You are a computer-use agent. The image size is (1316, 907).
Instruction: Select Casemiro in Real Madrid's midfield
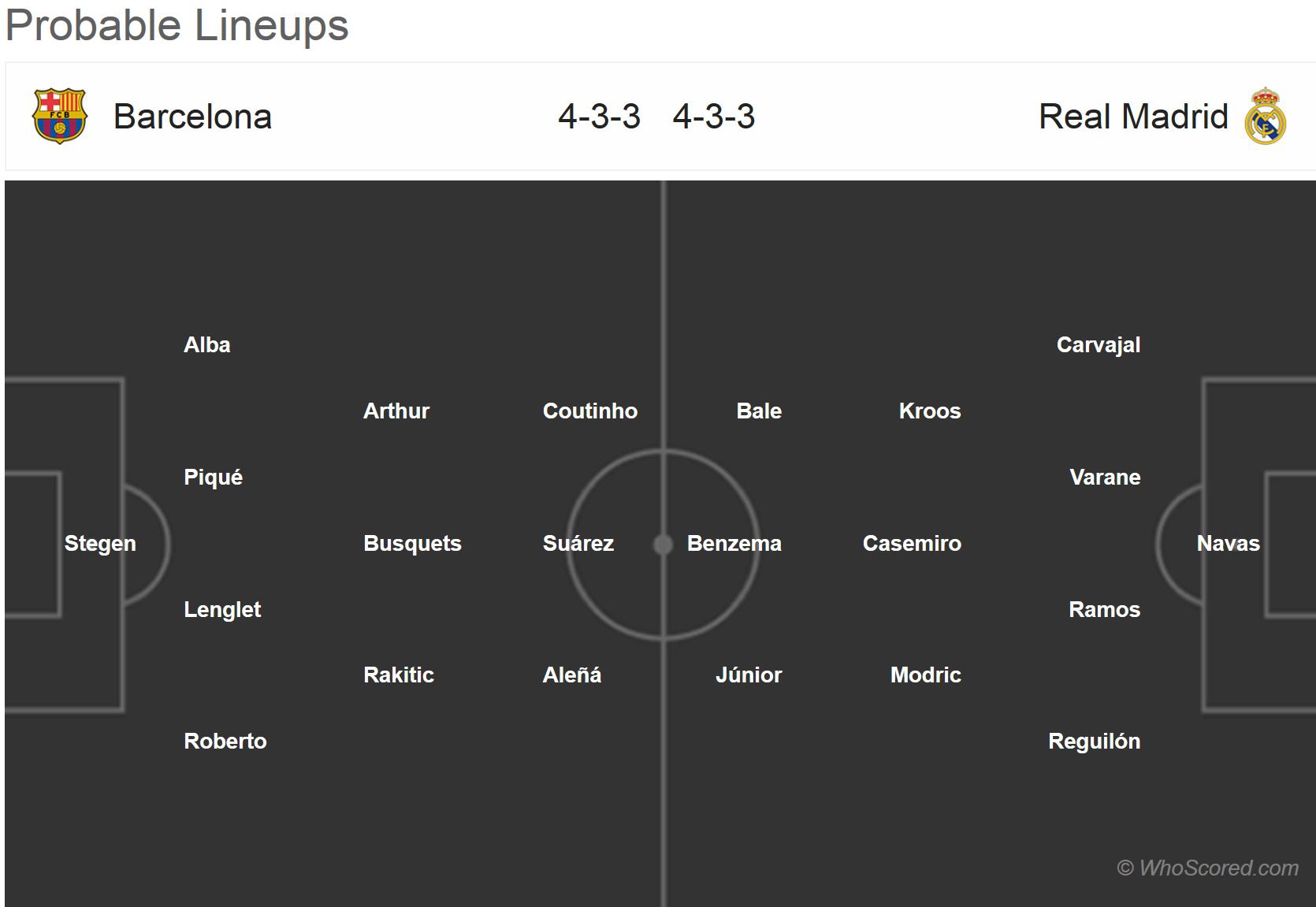(x=912, y=543)
